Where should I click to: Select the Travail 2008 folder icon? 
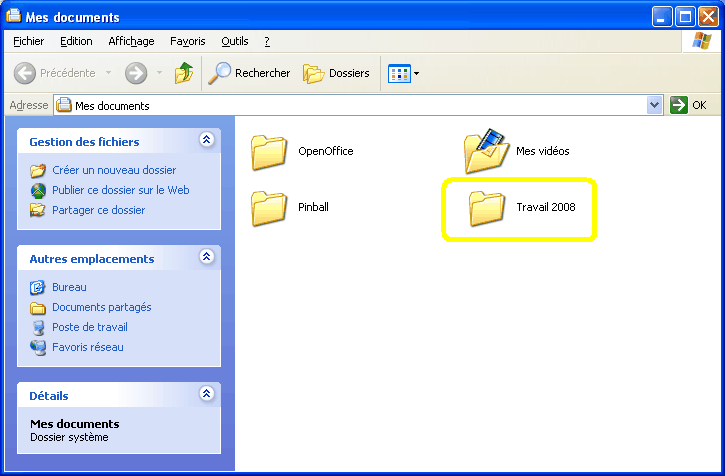(x=487, y=209)
